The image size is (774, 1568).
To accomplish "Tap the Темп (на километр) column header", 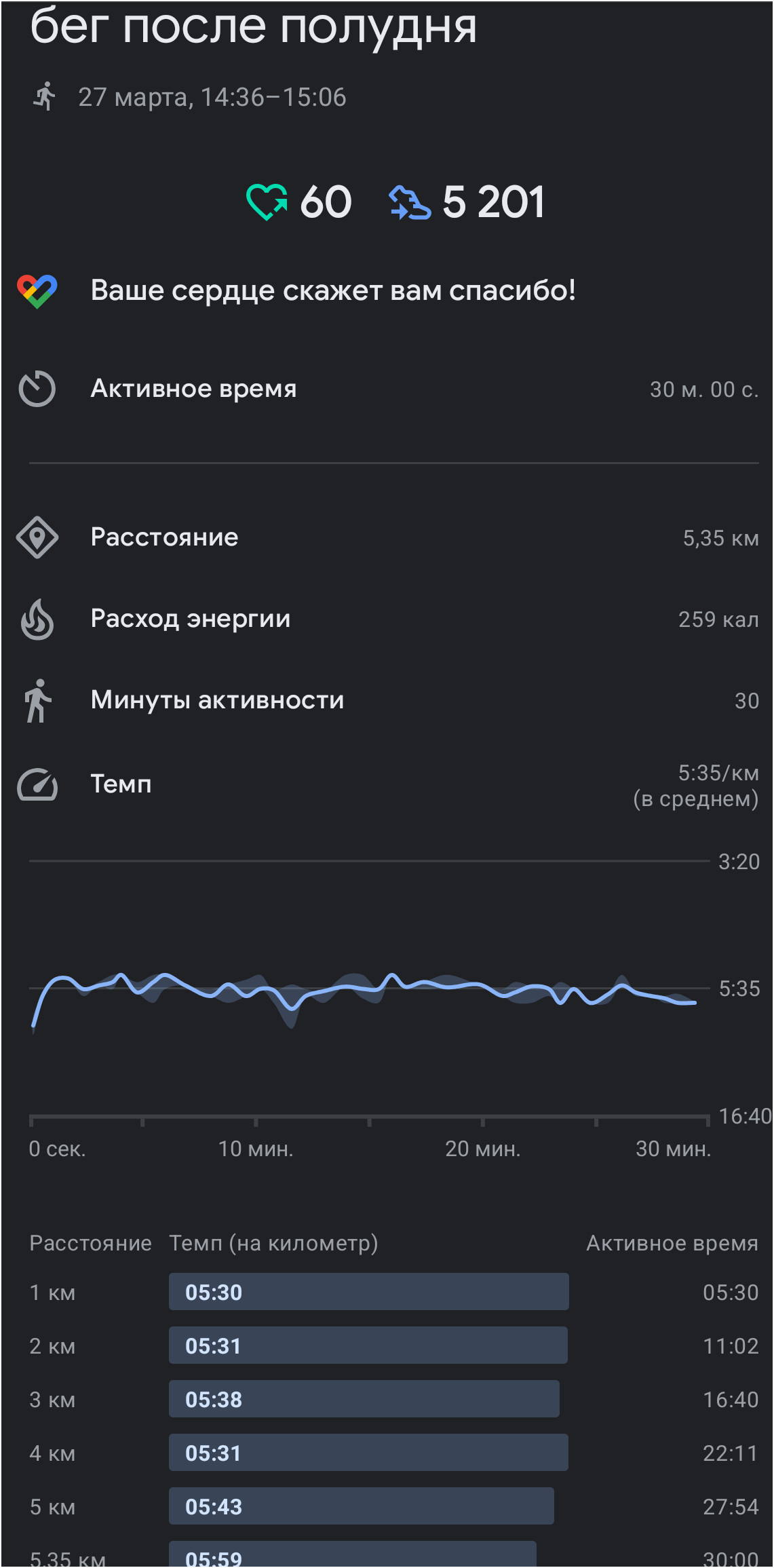I will pos(273,1243).
